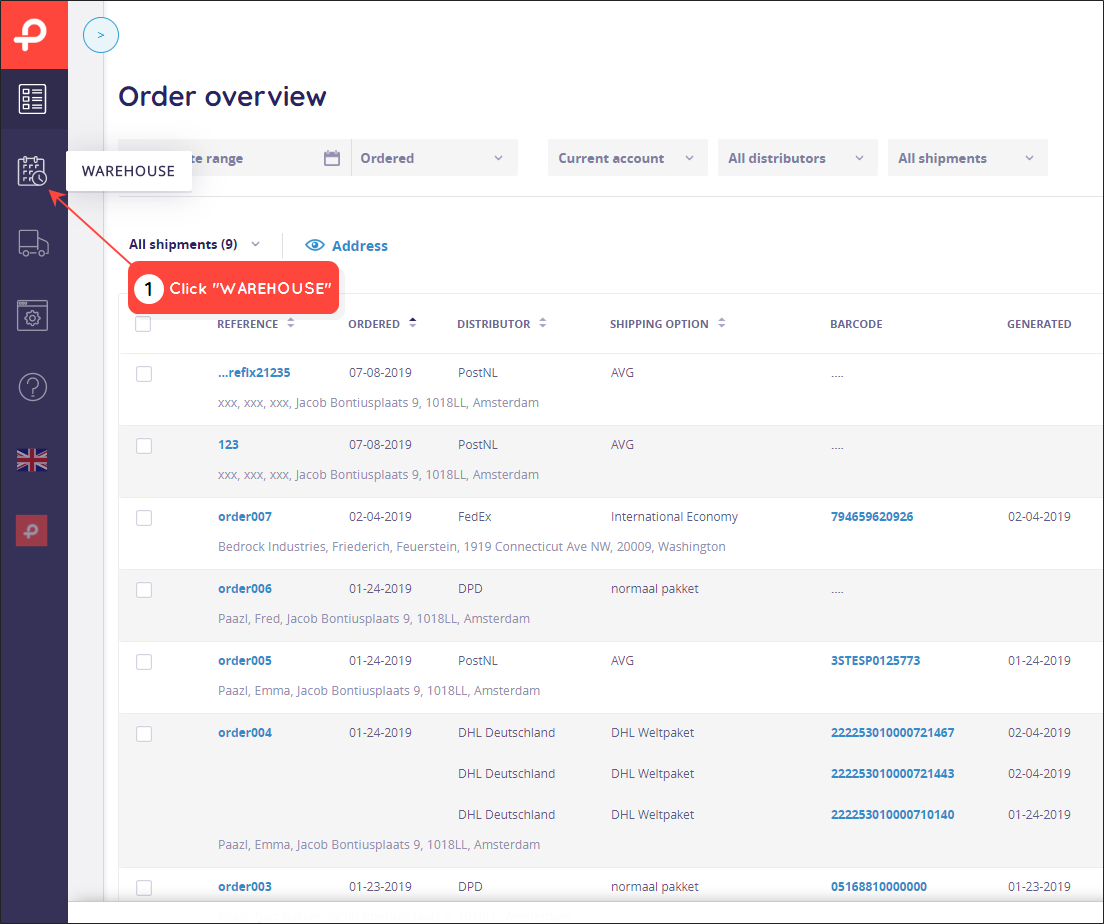Select the checkbox for order ...refix21235
This screenshot has height=924, width=1104.
pos(144,374)
